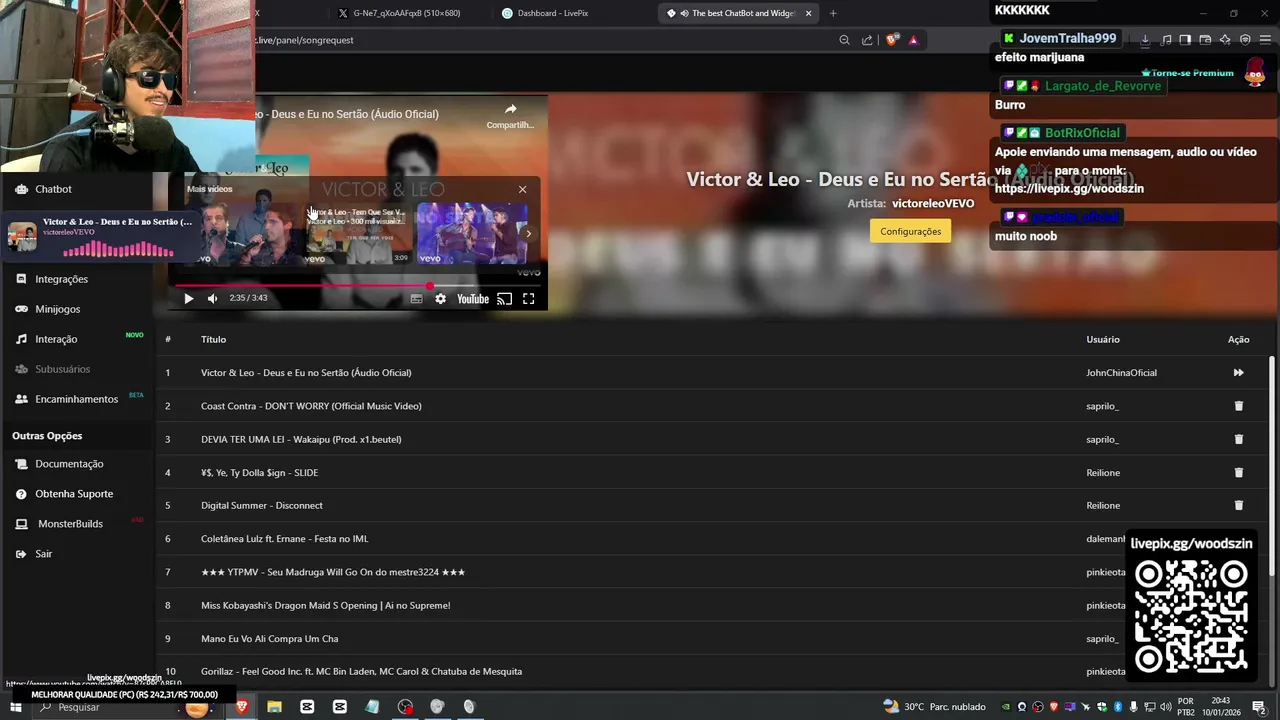Skip the current song Deus e Eu no Sertão

[1238, 373]
